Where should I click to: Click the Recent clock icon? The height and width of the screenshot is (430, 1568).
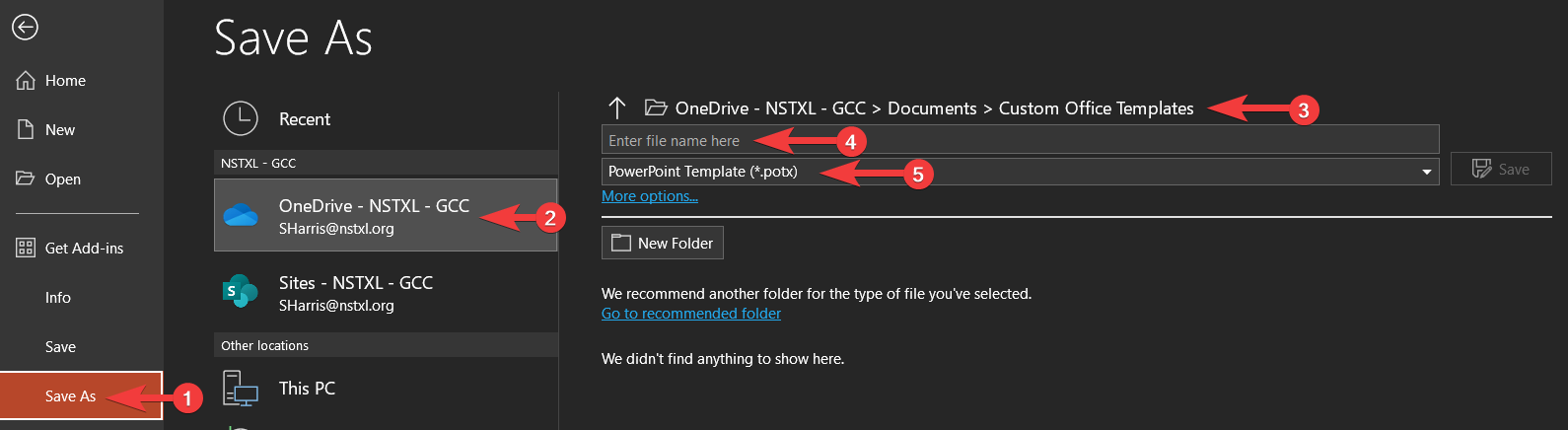[x=241, y=118]
